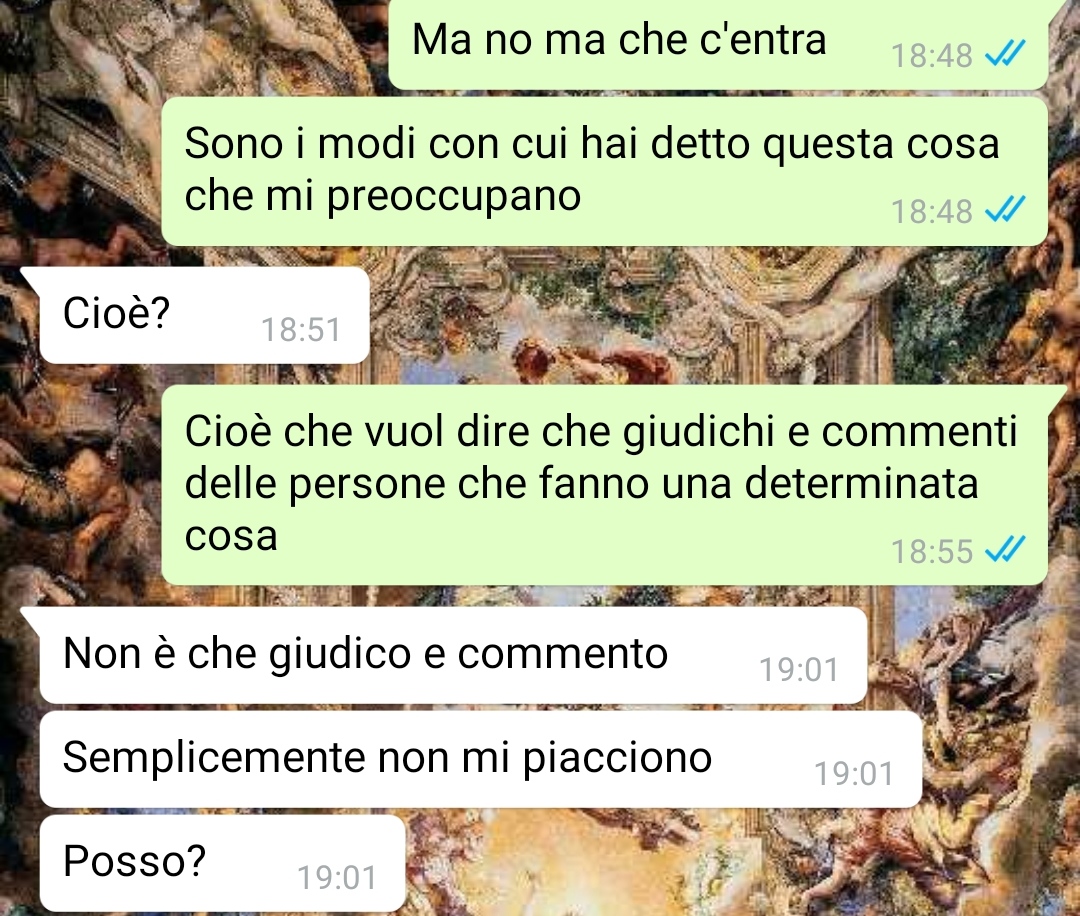Tap the 'Non è che giudico e commento' bubble
Image resolution: width=1080 pixels, height=916 pixels.
[x=453, y=656]
